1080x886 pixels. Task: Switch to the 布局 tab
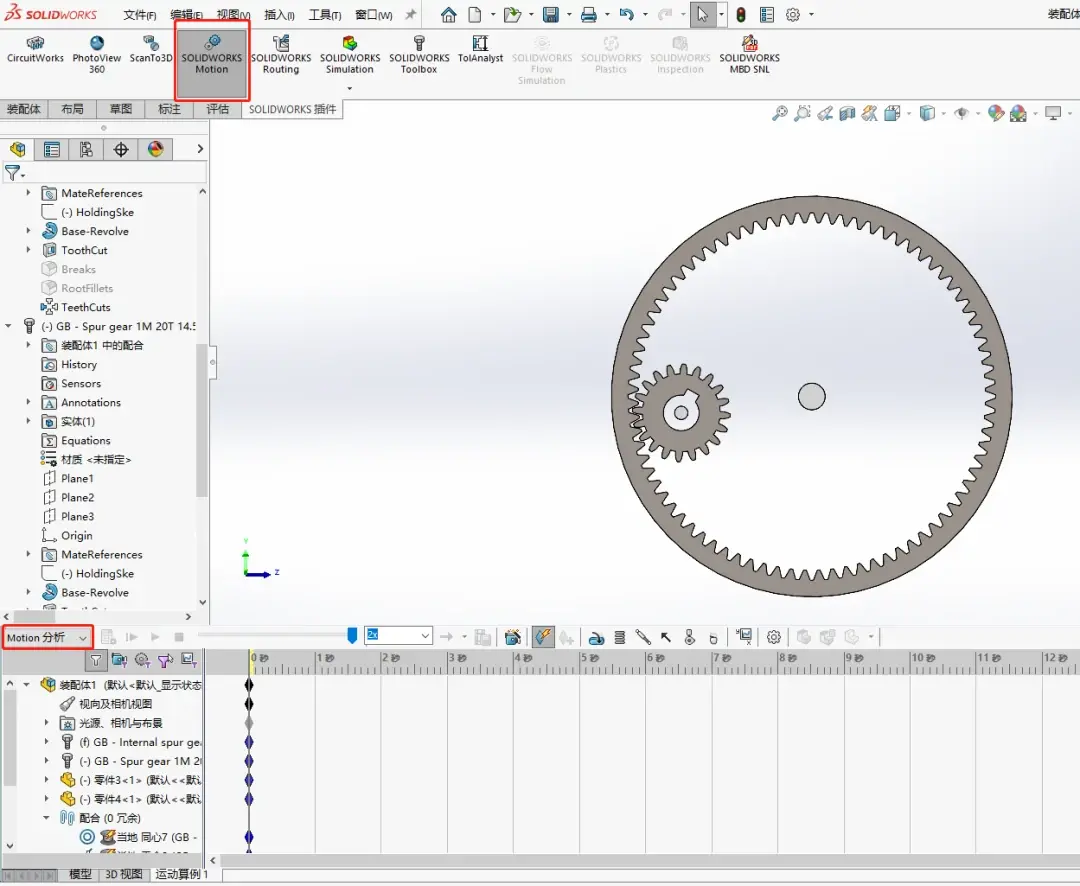72,109
